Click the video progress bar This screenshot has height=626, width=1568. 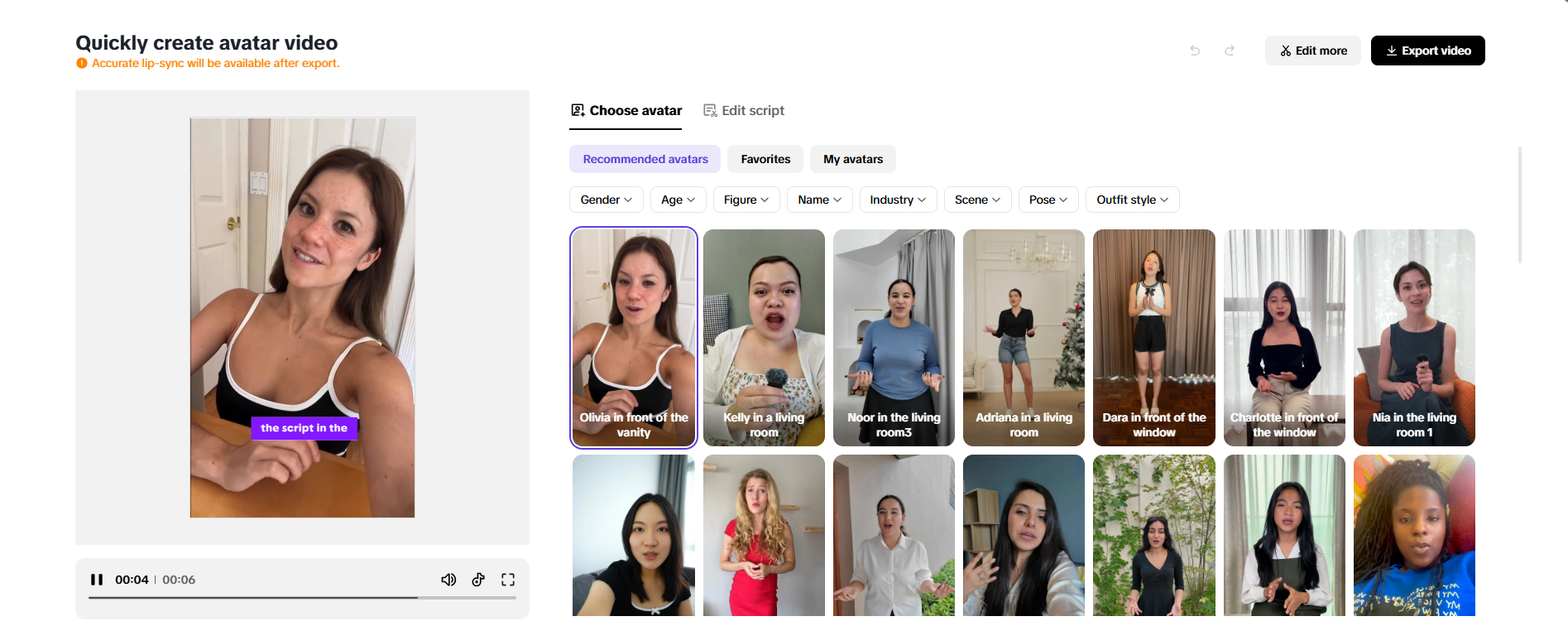tap(302, 597)
